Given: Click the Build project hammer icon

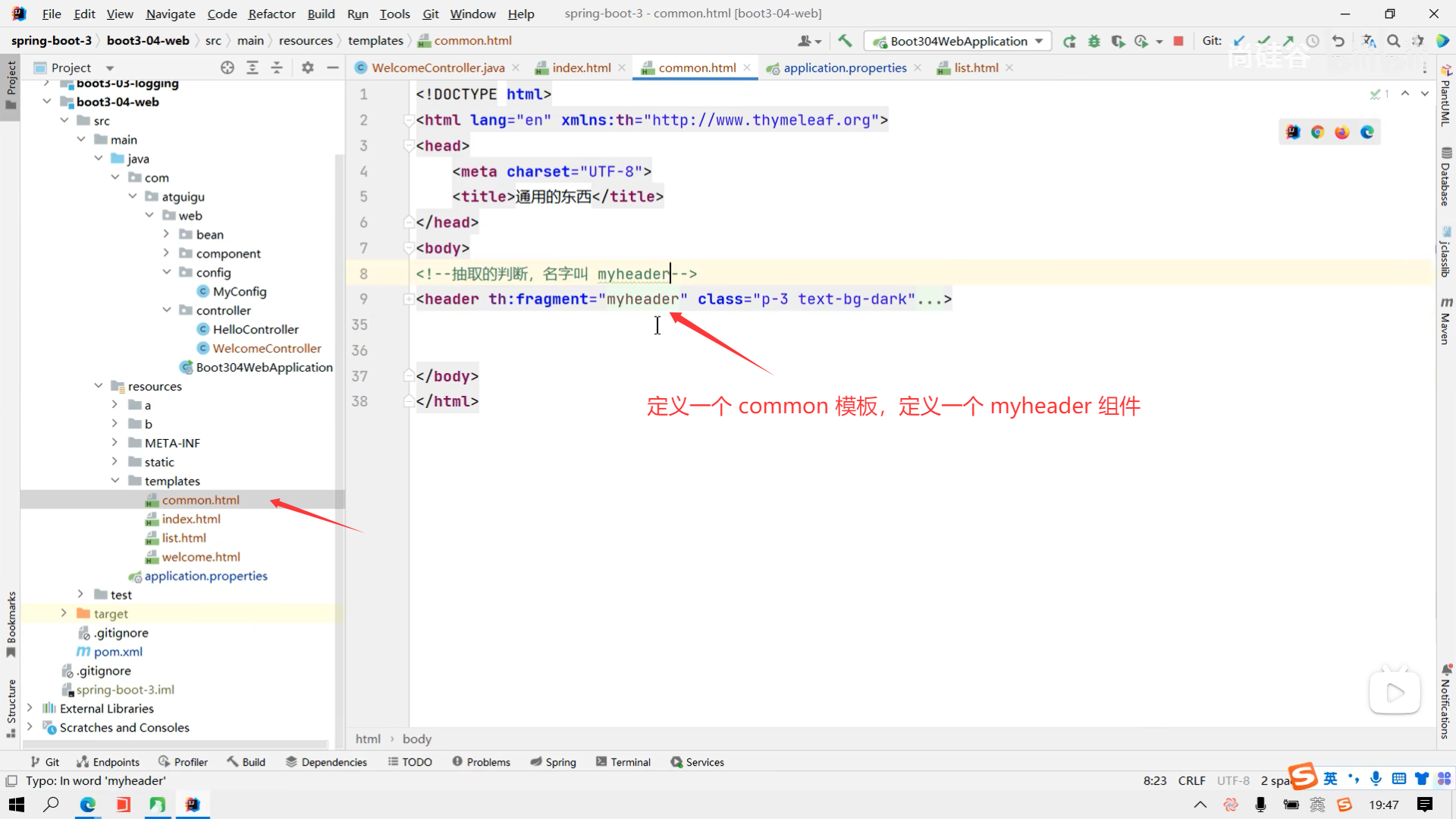Looking at the screenshot, I should pos(845,41).
